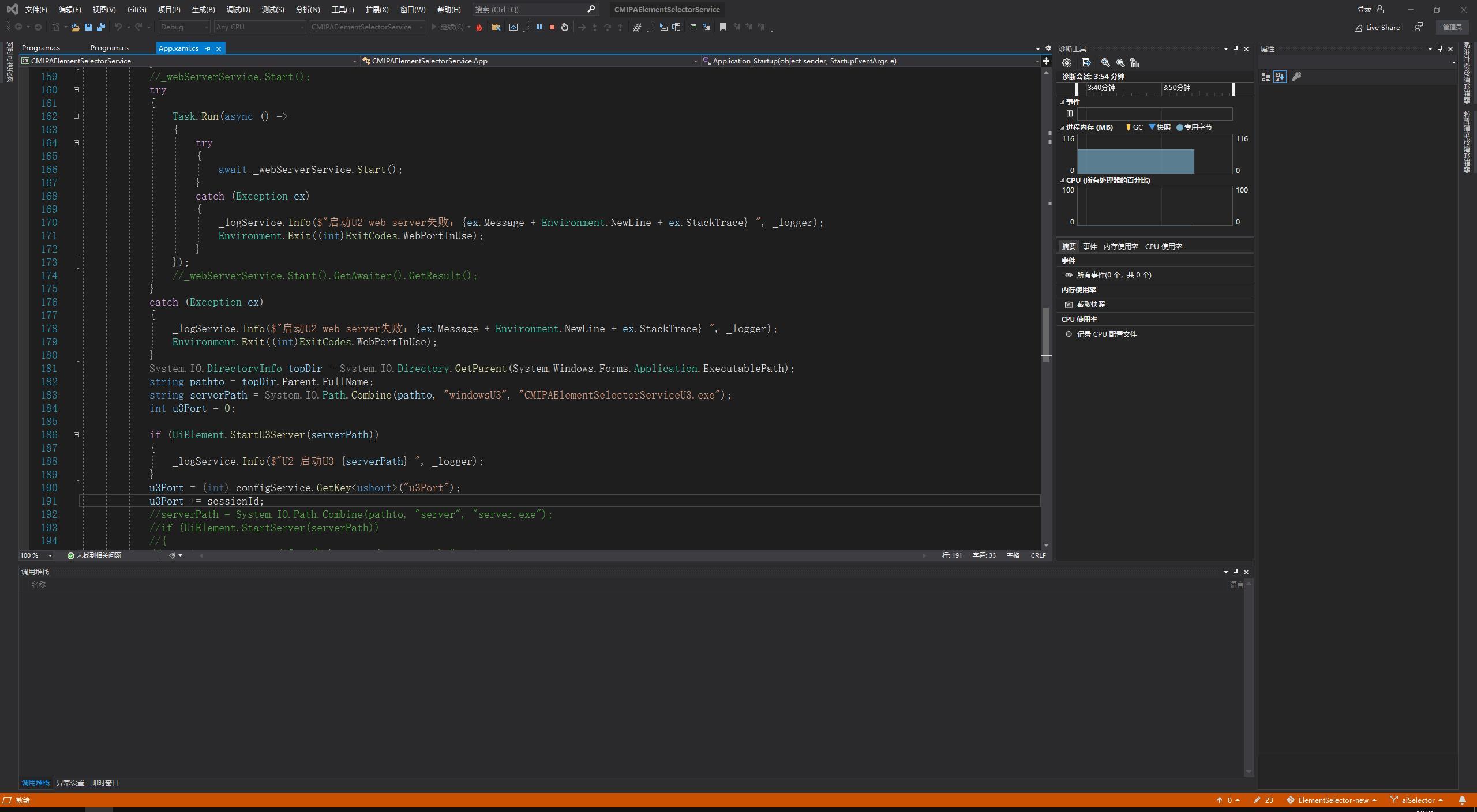Open CPU 使用率 tab in diagnostics
Screen dimensions: 1477x812
tap(1164, 246)
